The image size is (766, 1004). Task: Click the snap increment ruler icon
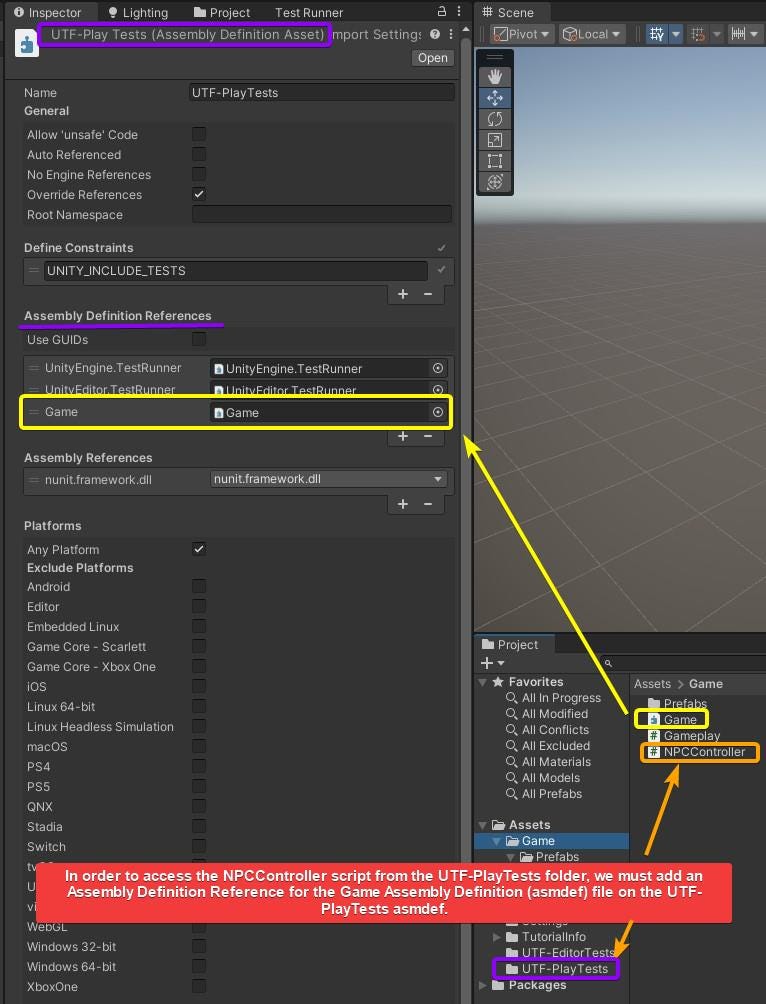tap(738, 34)
